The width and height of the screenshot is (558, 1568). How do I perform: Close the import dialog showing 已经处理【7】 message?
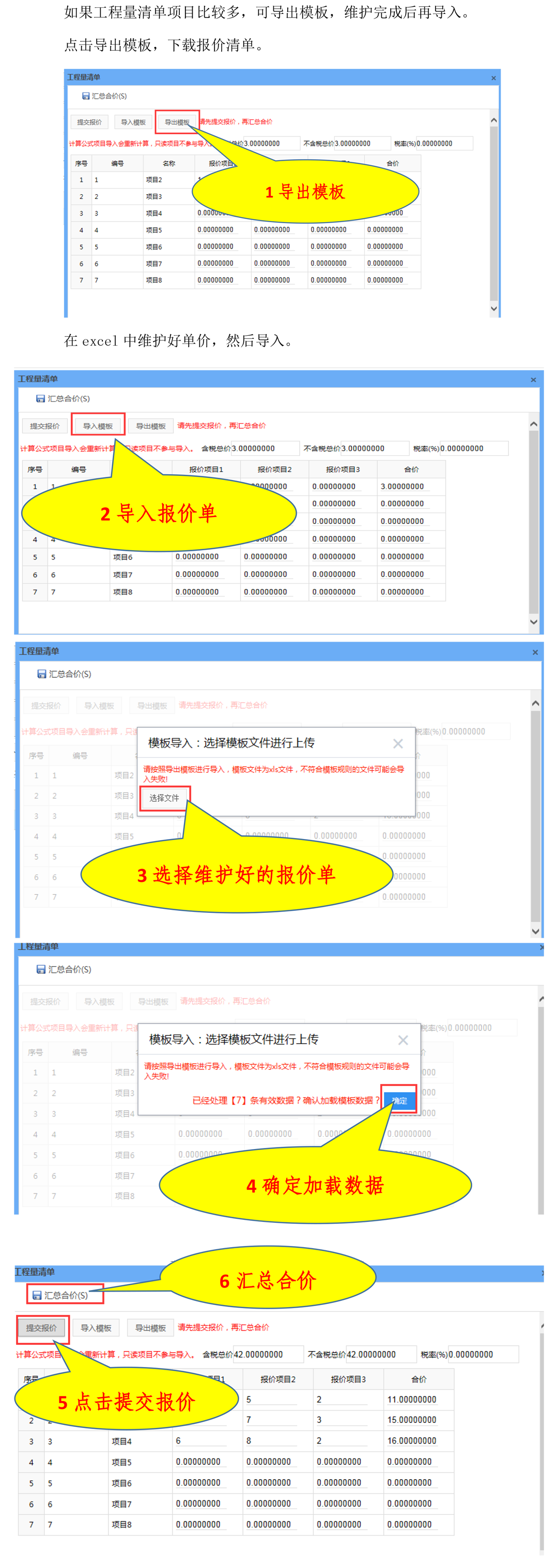click(402, 1039)
